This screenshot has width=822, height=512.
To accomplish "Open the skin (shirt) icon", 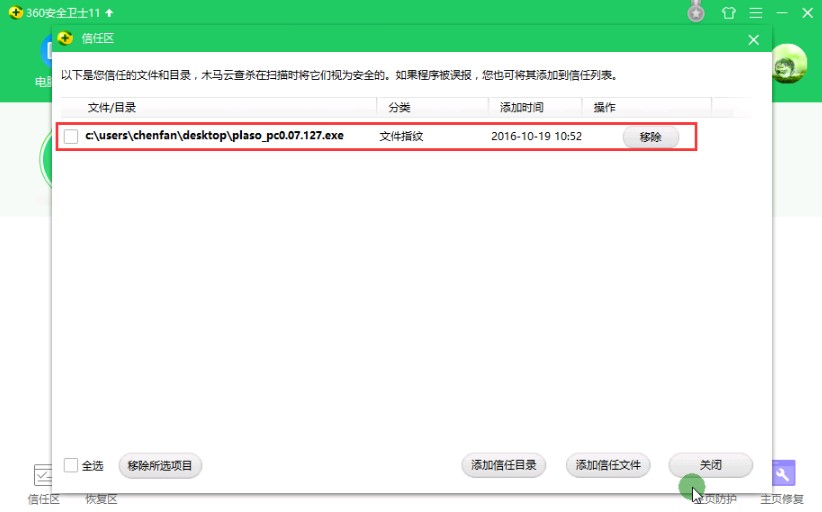I will (x=726, y=13).
